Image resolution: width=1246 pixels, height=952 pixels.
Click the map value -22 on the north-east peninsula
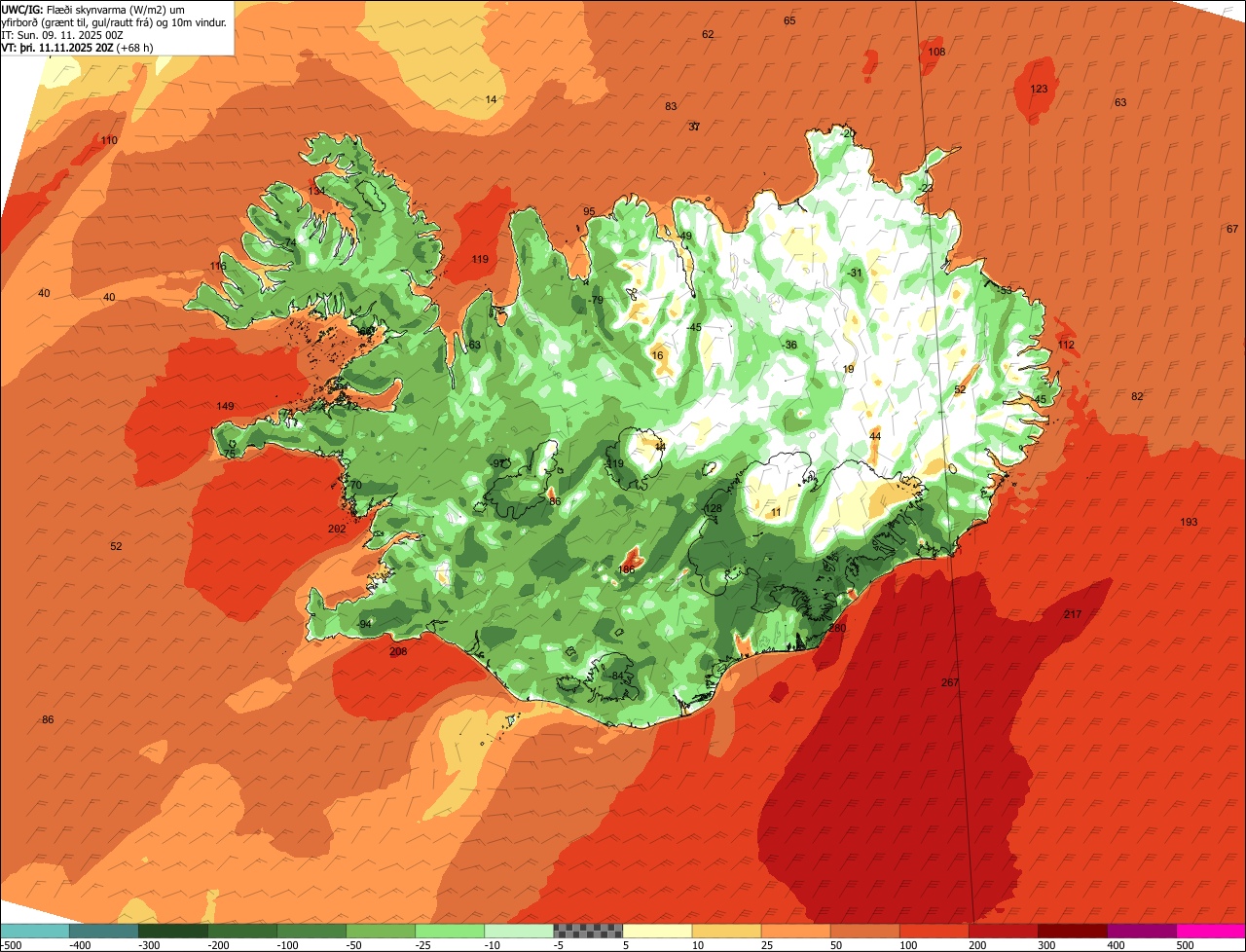tap(926, 188)
